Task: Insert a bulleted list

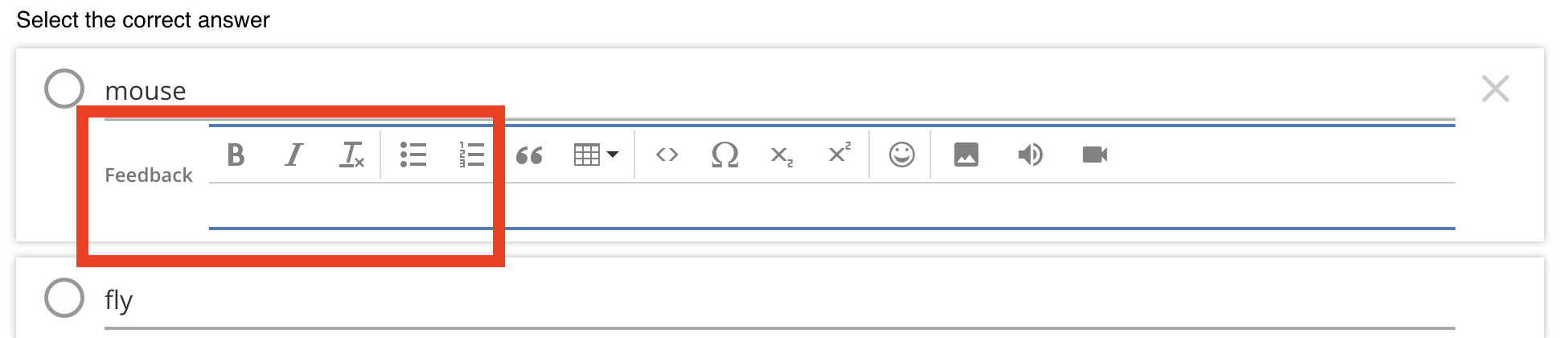Action: coord(413,155)
